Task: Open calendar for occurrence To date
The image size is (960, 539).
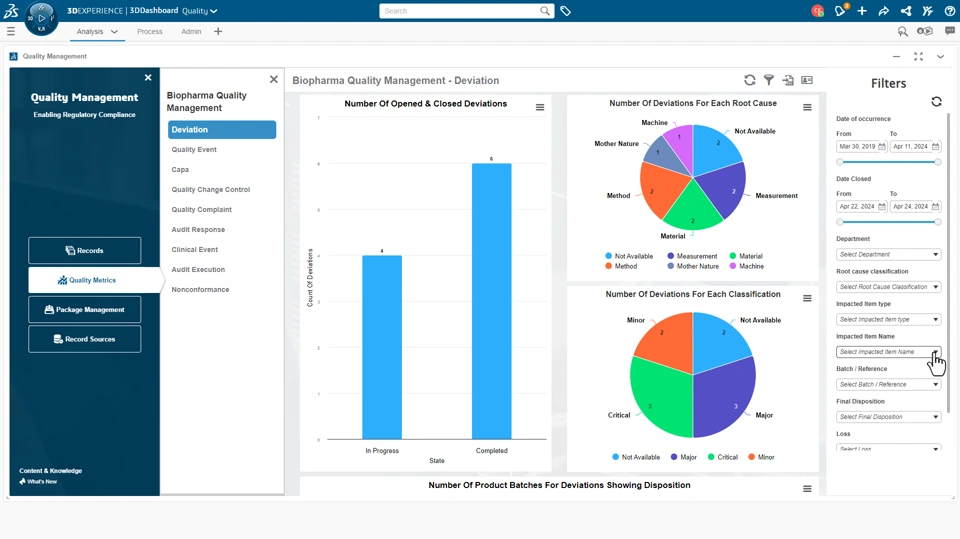Action: pos(935,146)
